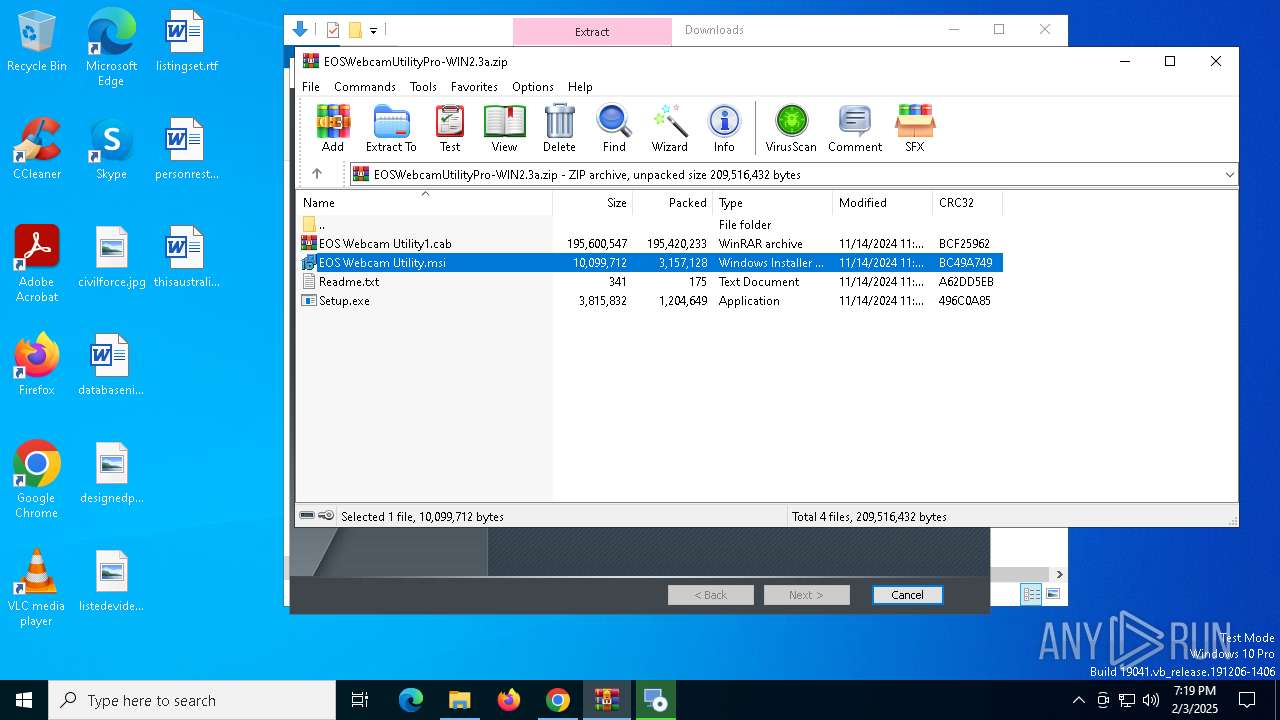Create SFX self-extracting archive
The width and height of the screenshot is (1280, 720).
[915, 128]
